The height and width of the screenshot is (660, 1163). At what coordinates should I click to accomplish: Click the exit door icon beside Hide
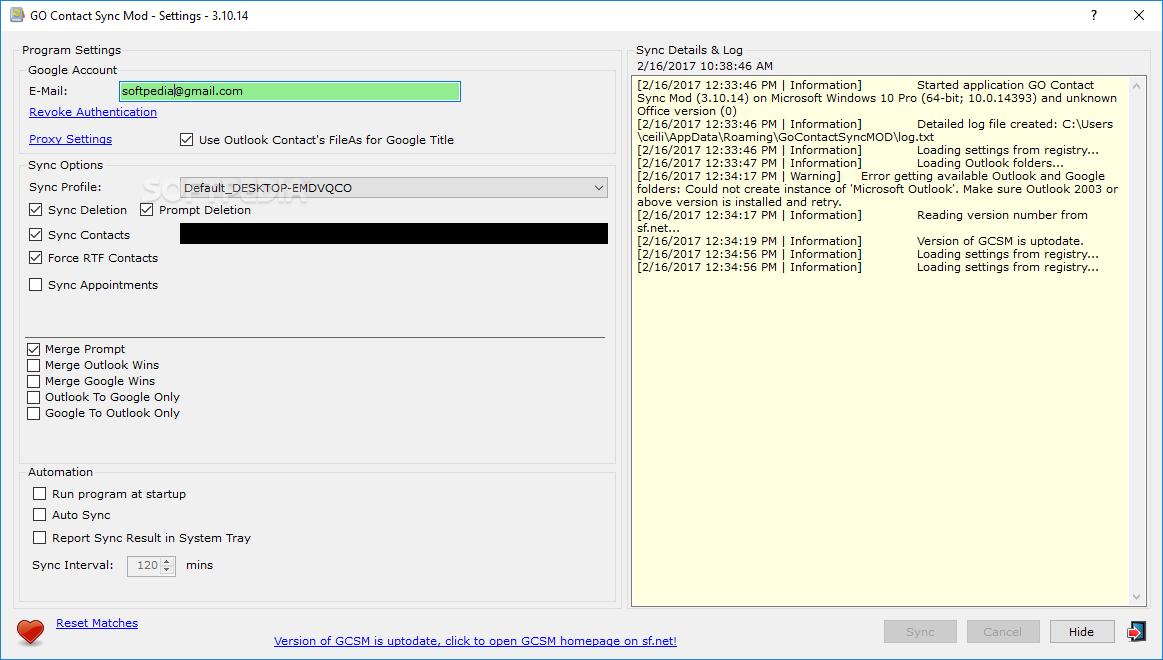point(1136,632)
